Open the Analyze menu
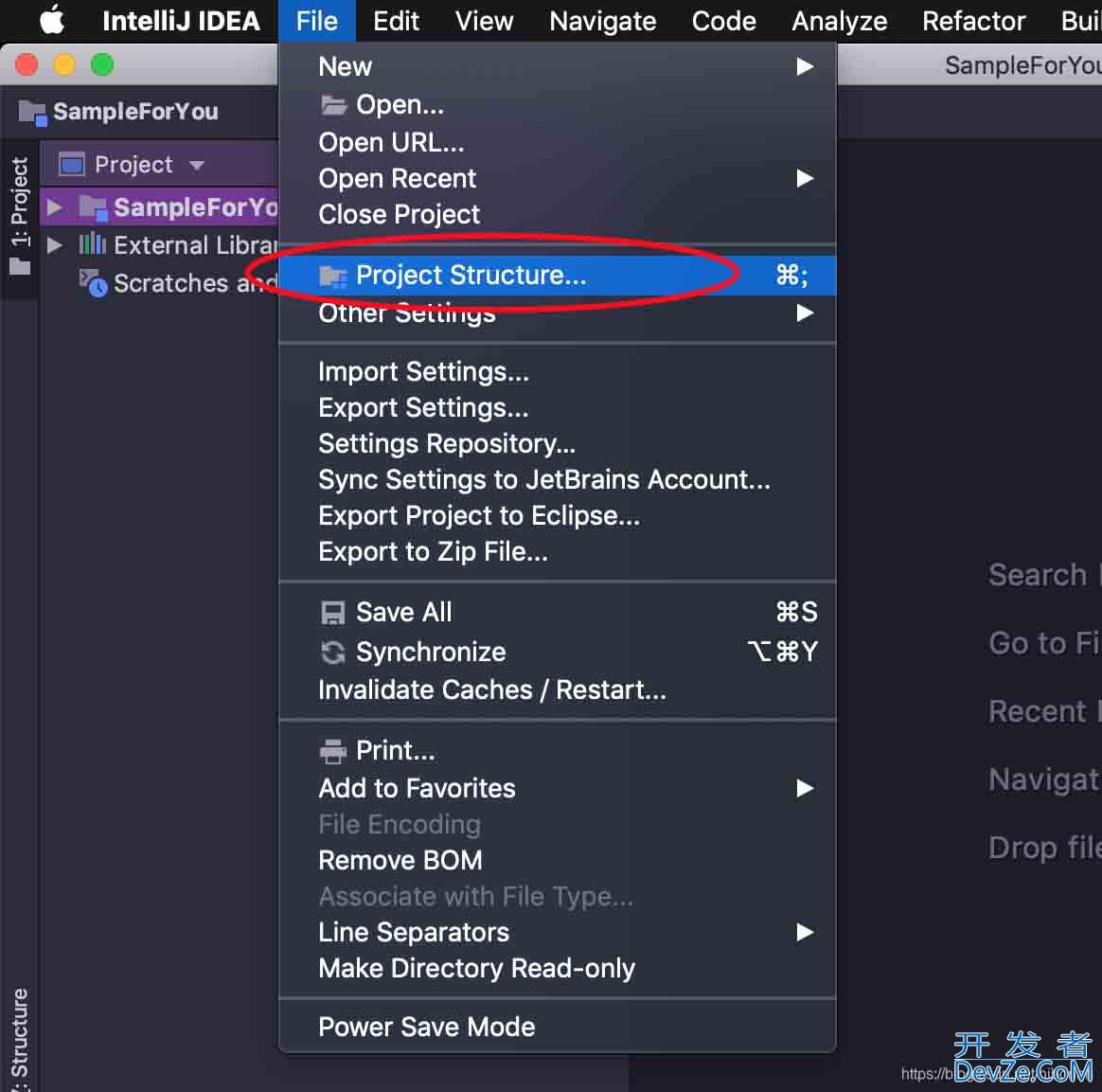This screenshot has height=1092, width=1102. pos(839,21)
